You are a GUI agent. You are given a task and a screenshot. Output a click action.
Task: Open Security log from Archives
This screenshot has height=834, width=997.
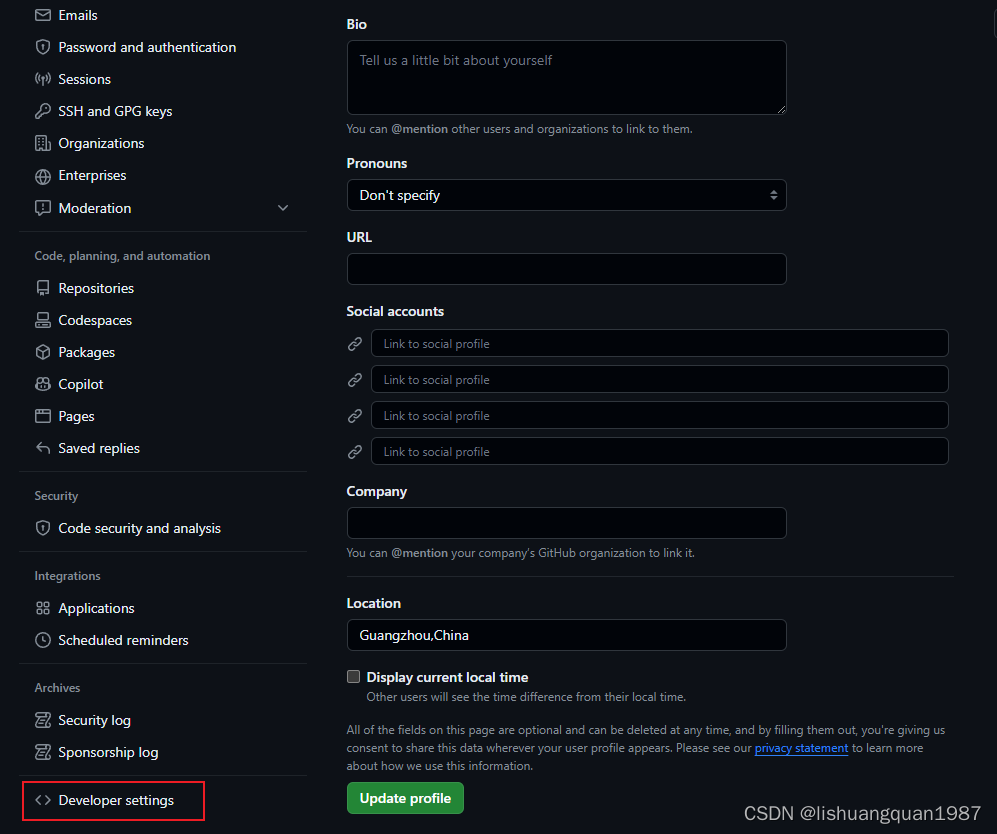pos(94,720)
